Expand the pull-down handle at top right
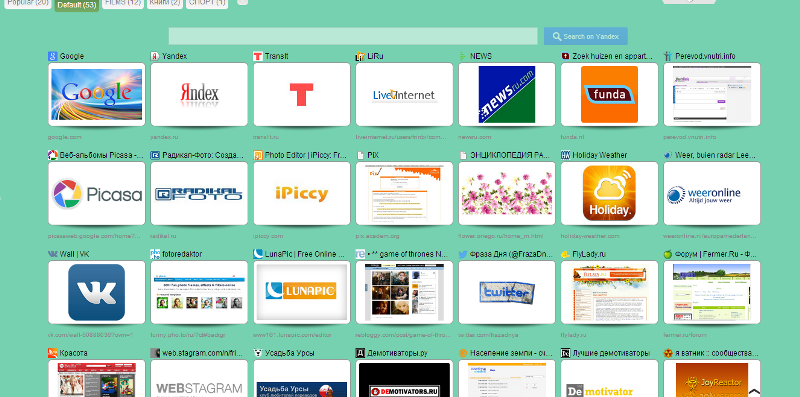This screenshot has height=397, width=800. [689, 2]
